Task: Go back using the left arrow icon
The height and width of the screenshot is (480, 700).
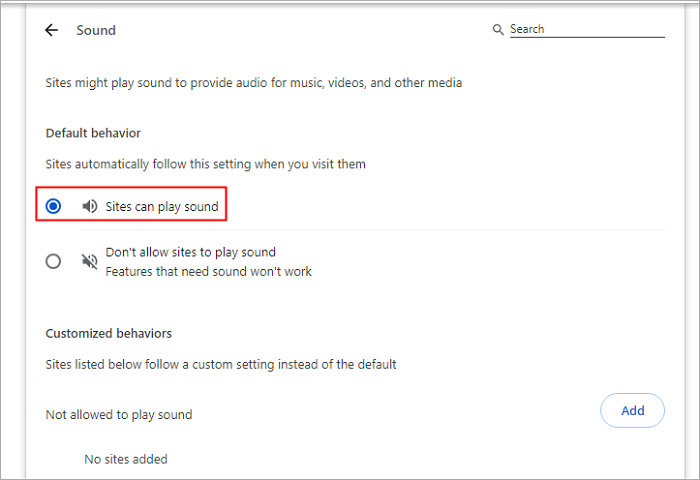Action: coord(52,31)
